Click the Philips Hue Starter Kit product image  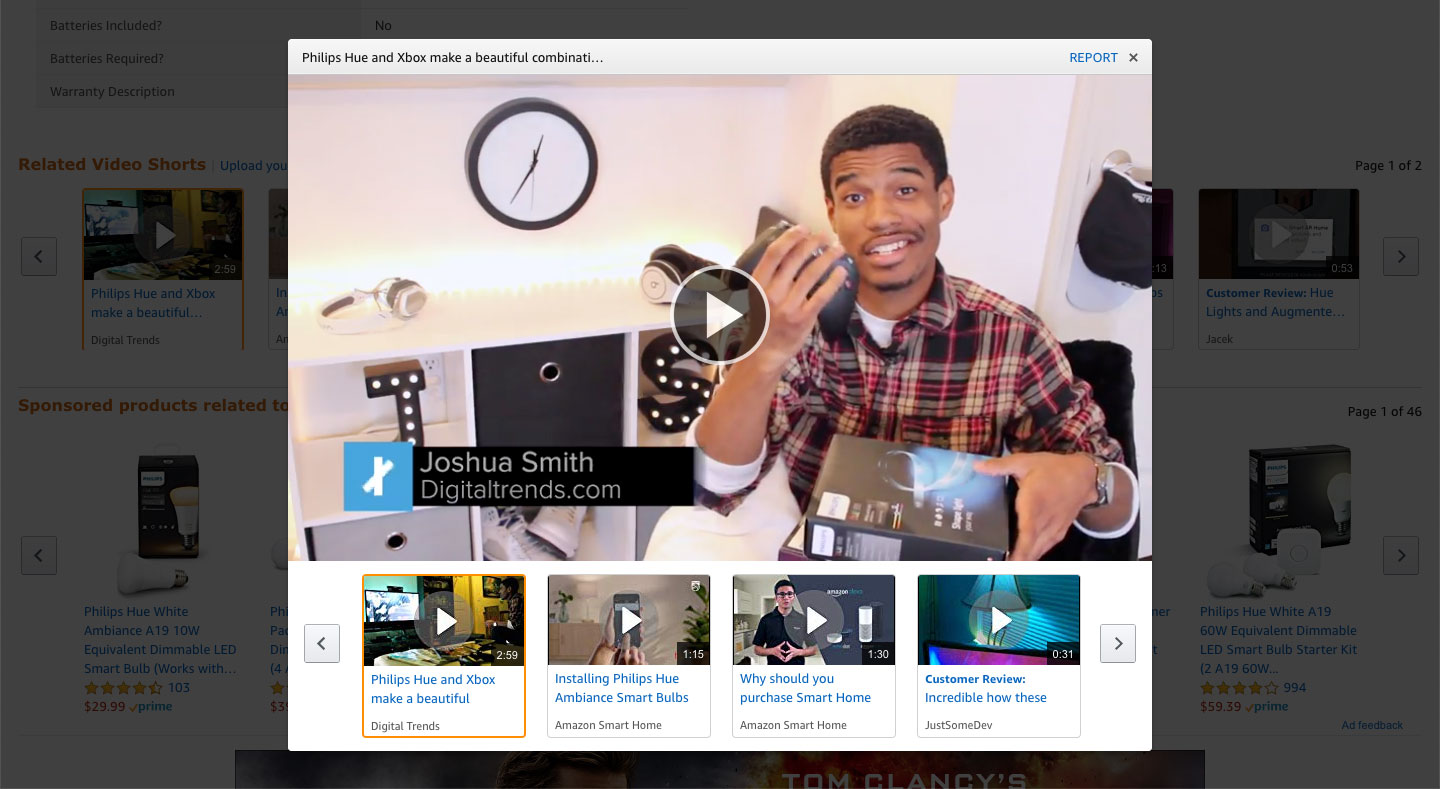pyautogui.click(x=1279, y=521)
